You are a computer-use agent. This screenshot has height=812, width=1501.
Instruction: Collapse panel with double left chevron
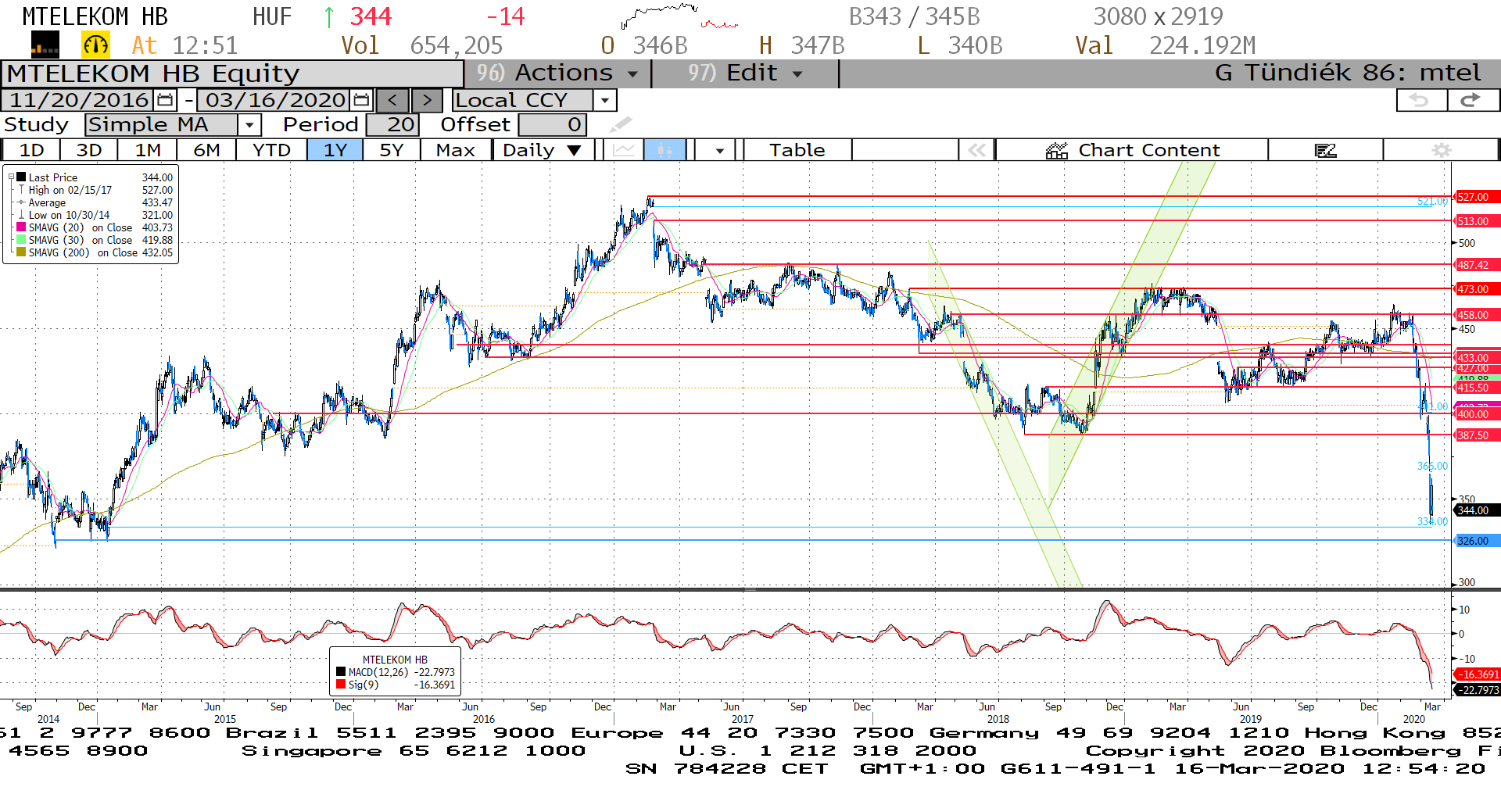[977, 150]
